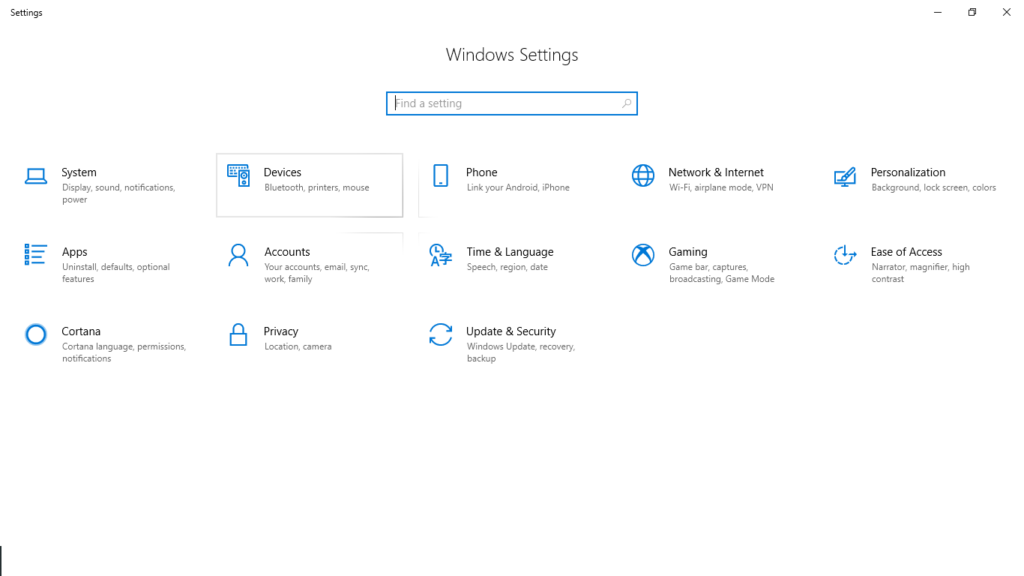1024x576 pixels.
Task: Click the Accounts person icon
Action: pos(238,255)
